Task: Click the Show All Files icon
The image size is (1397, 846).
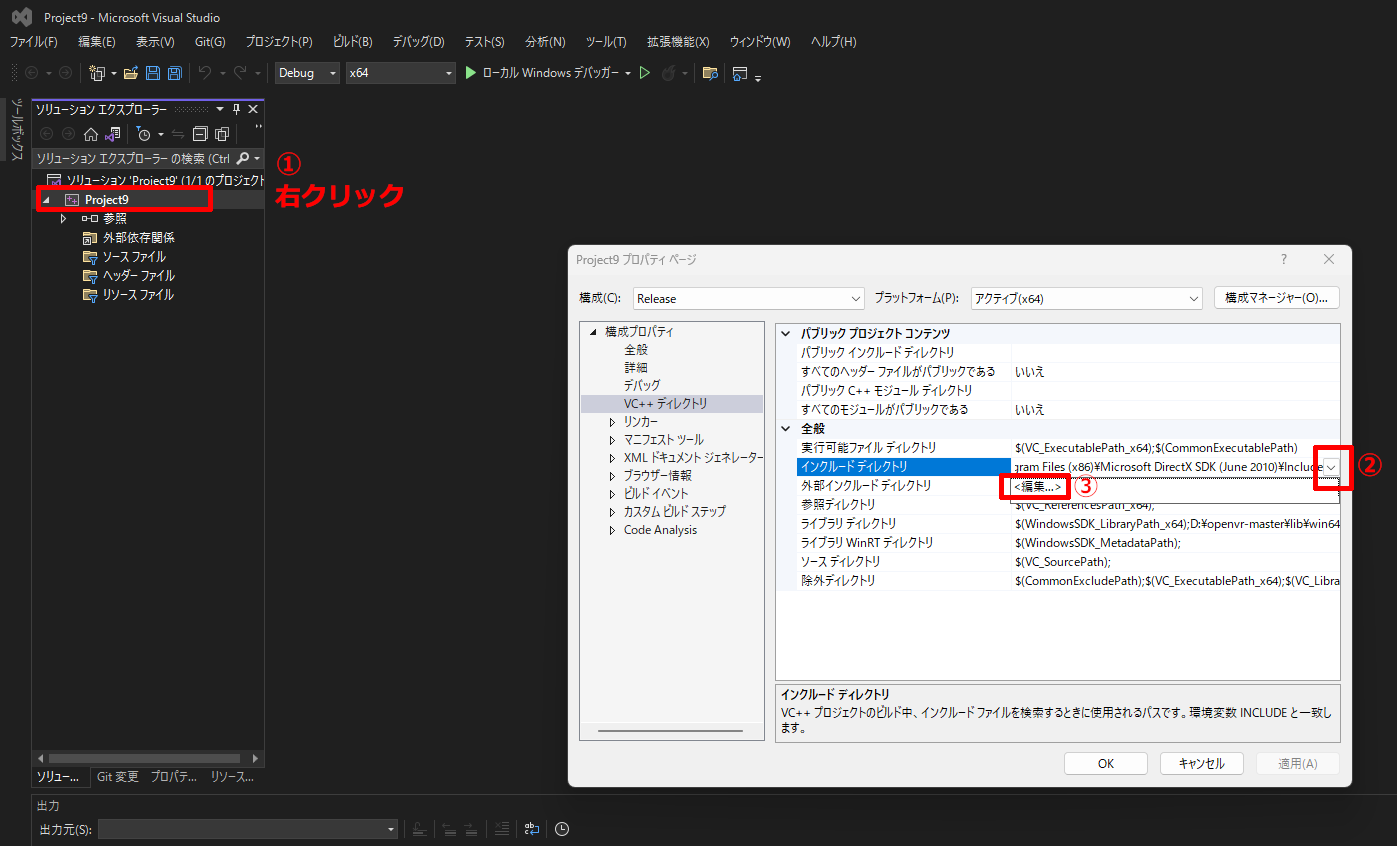Action: [x=222, y=134]
